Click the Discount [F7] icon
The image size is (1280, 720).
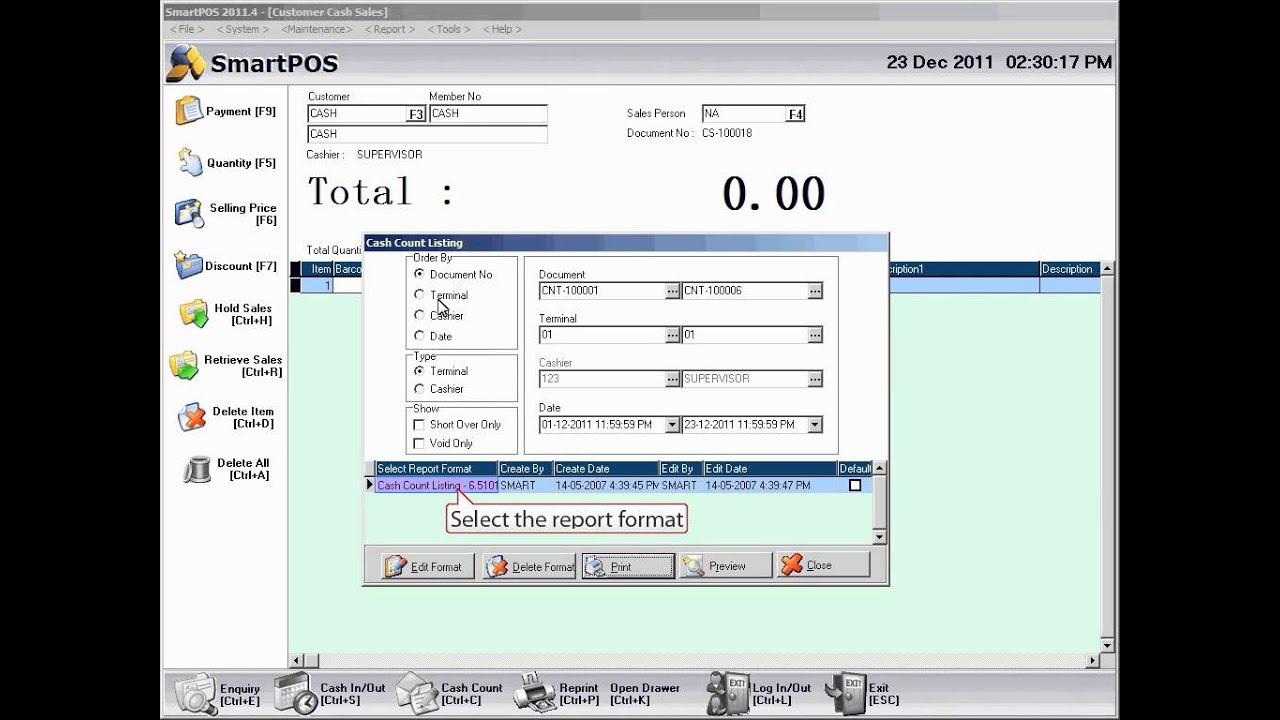point(189,265)
